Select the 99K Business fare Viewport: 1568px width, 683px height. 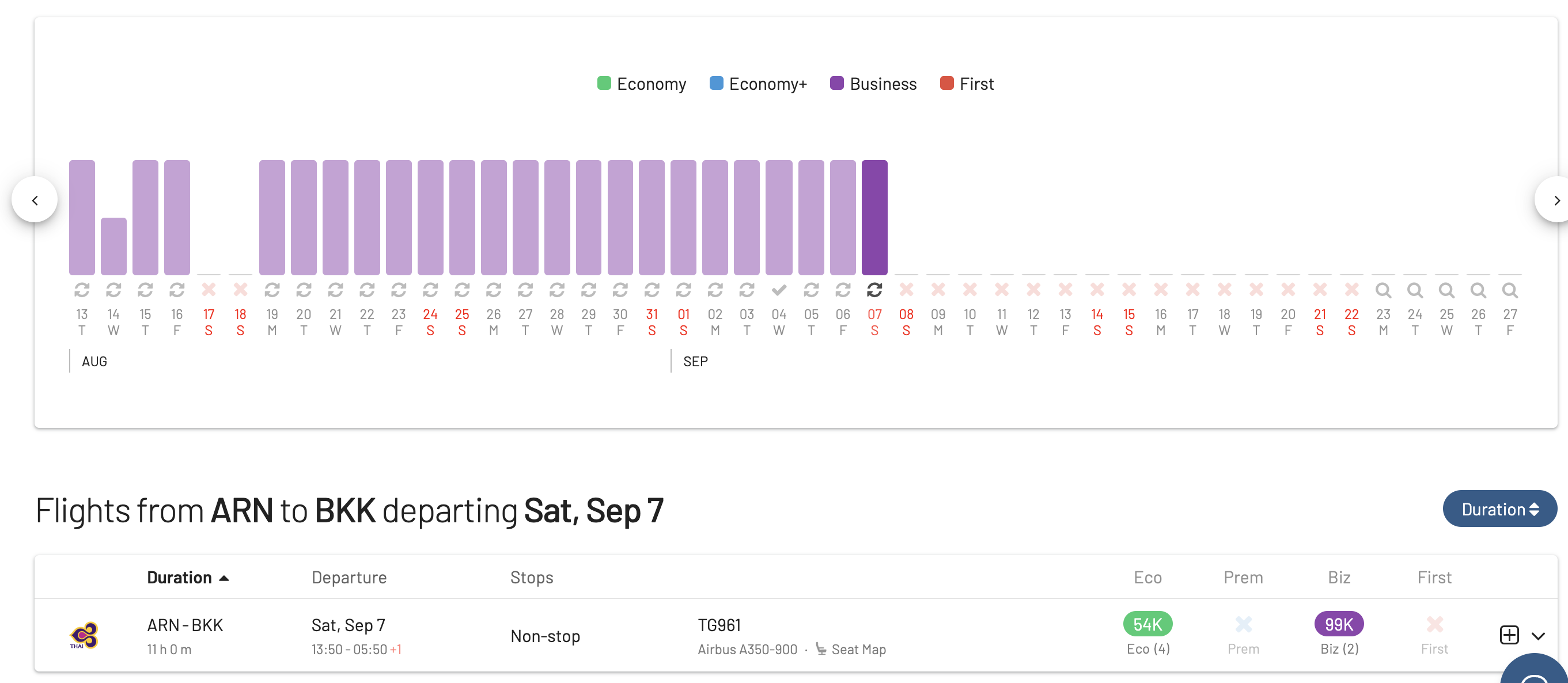1339,624
